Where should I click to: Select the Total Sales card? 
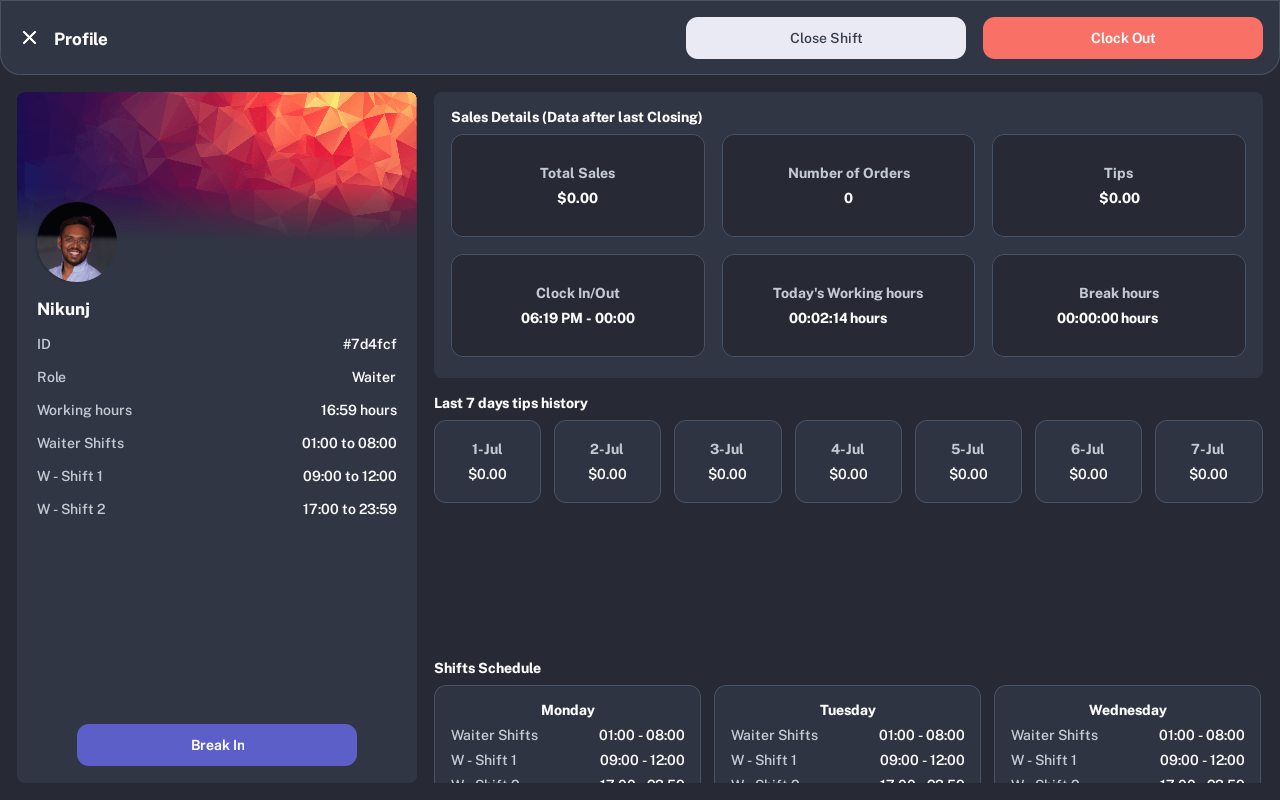(x=578, y=186)
